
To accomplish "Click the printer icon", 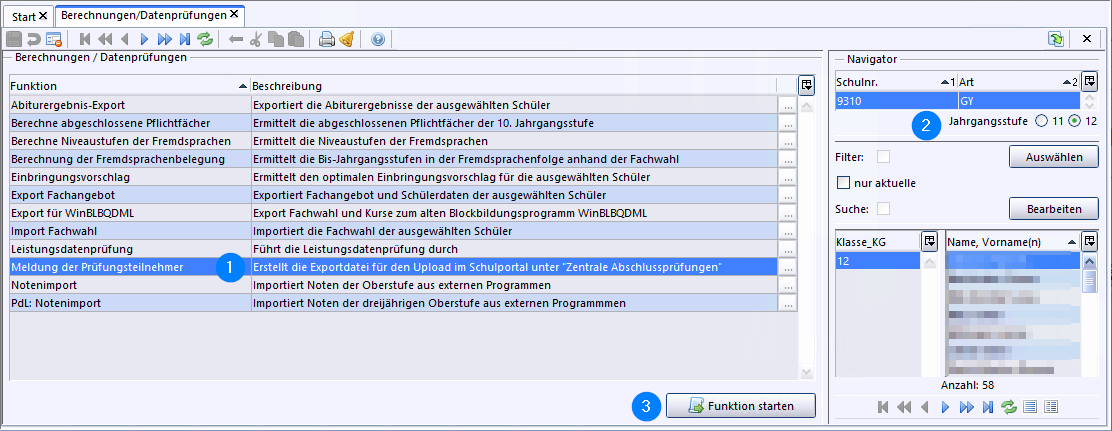I will point(326,39).
